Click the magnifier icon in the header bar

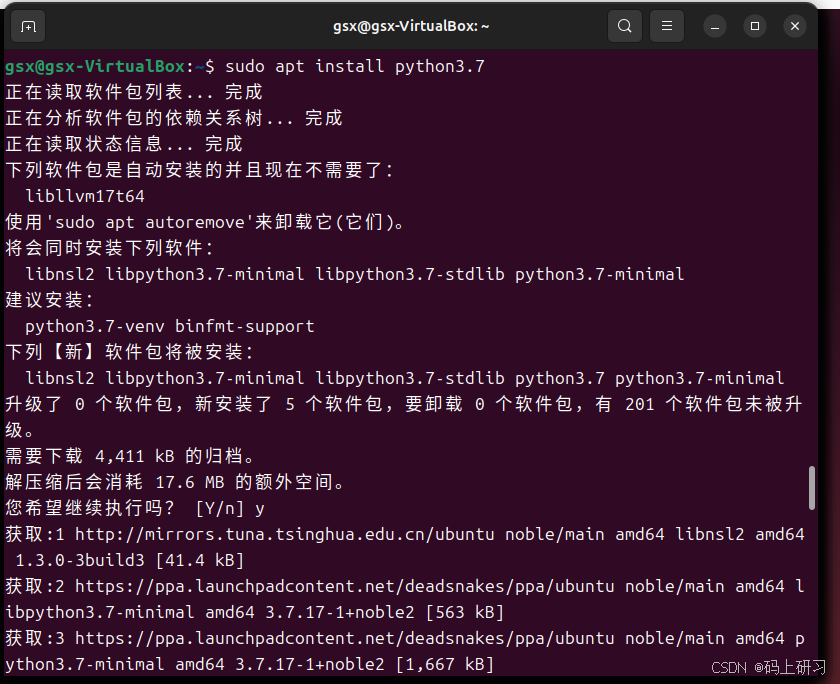click(x=624, y=26)
